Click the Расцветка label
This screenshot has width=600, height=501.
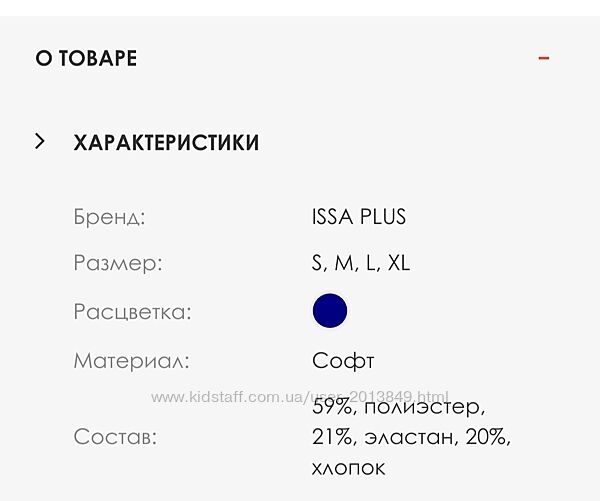[x=132, y=312]
